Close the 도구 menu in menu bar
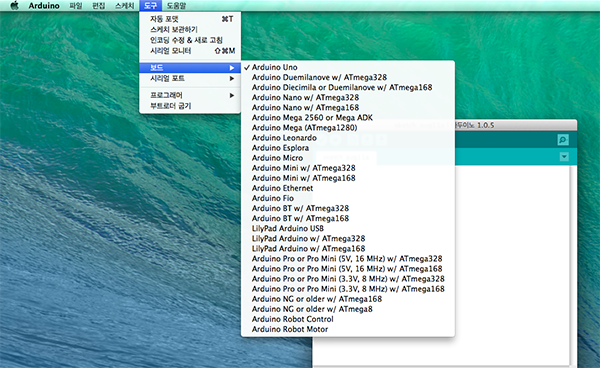 151,5
